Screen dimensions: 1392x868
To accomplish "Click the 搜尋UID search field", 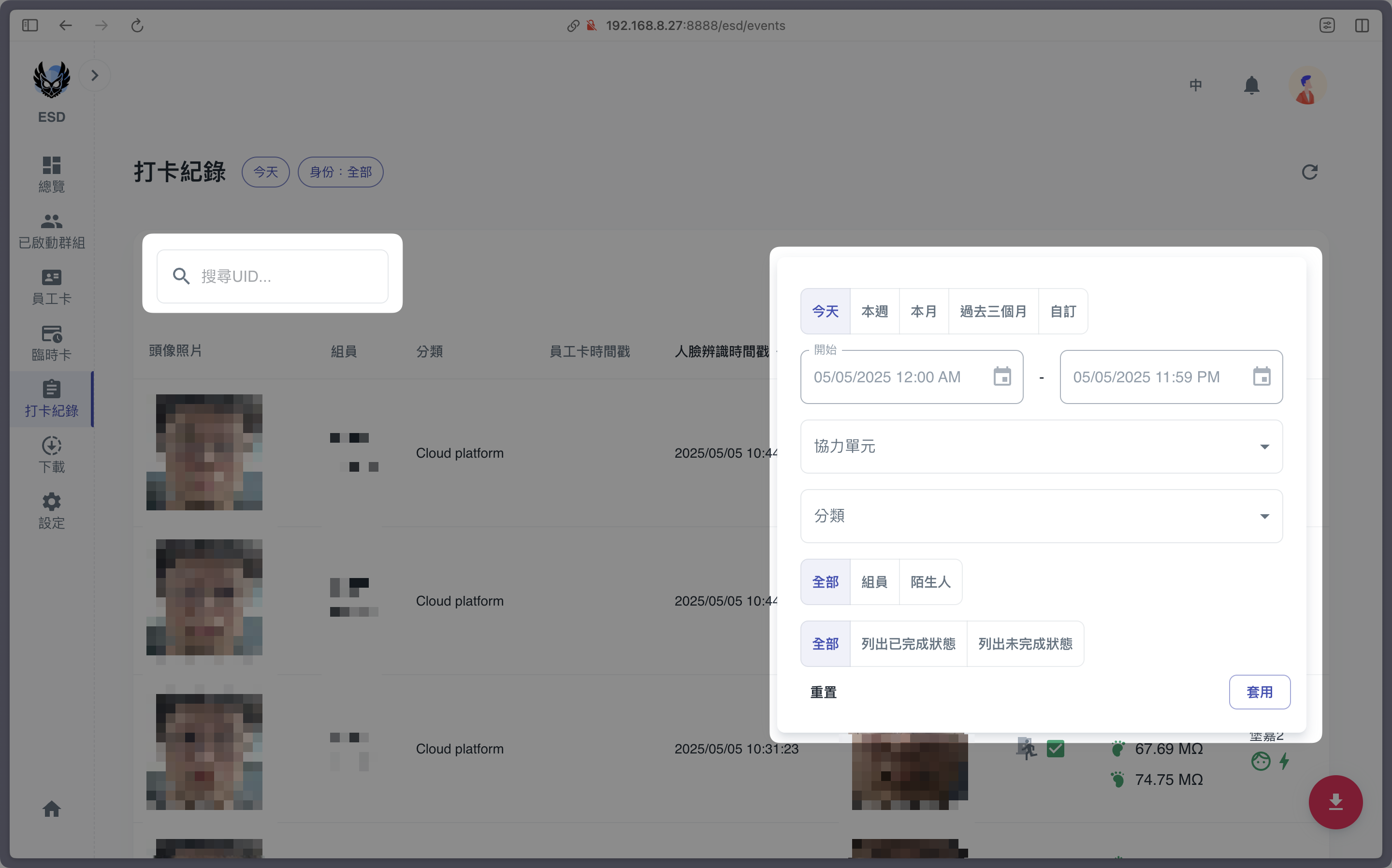I will (x=273, y=276).
